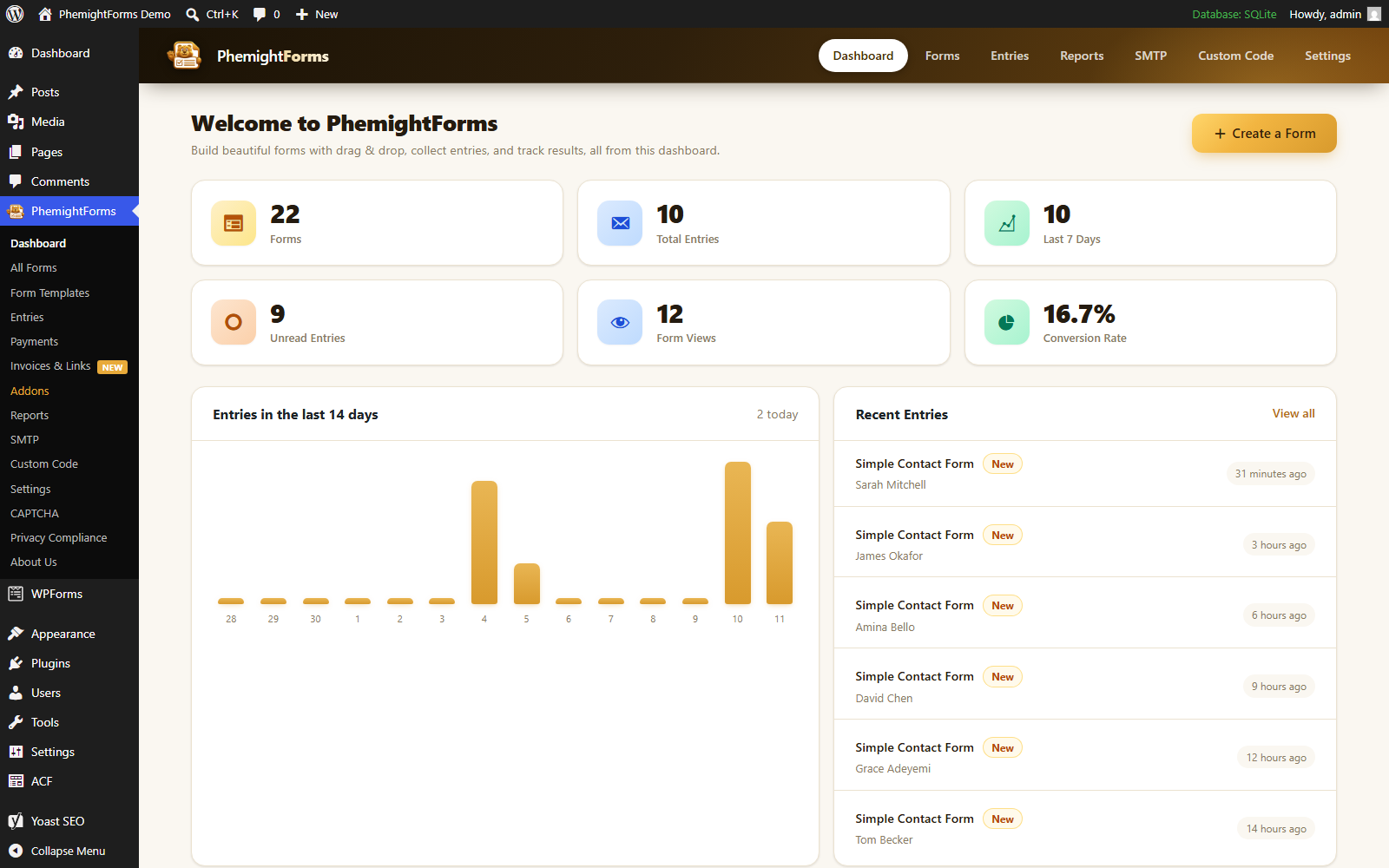Open the Settings tab in header
This screenshot has height=868, width=1389.
(x=1327, y=56)
